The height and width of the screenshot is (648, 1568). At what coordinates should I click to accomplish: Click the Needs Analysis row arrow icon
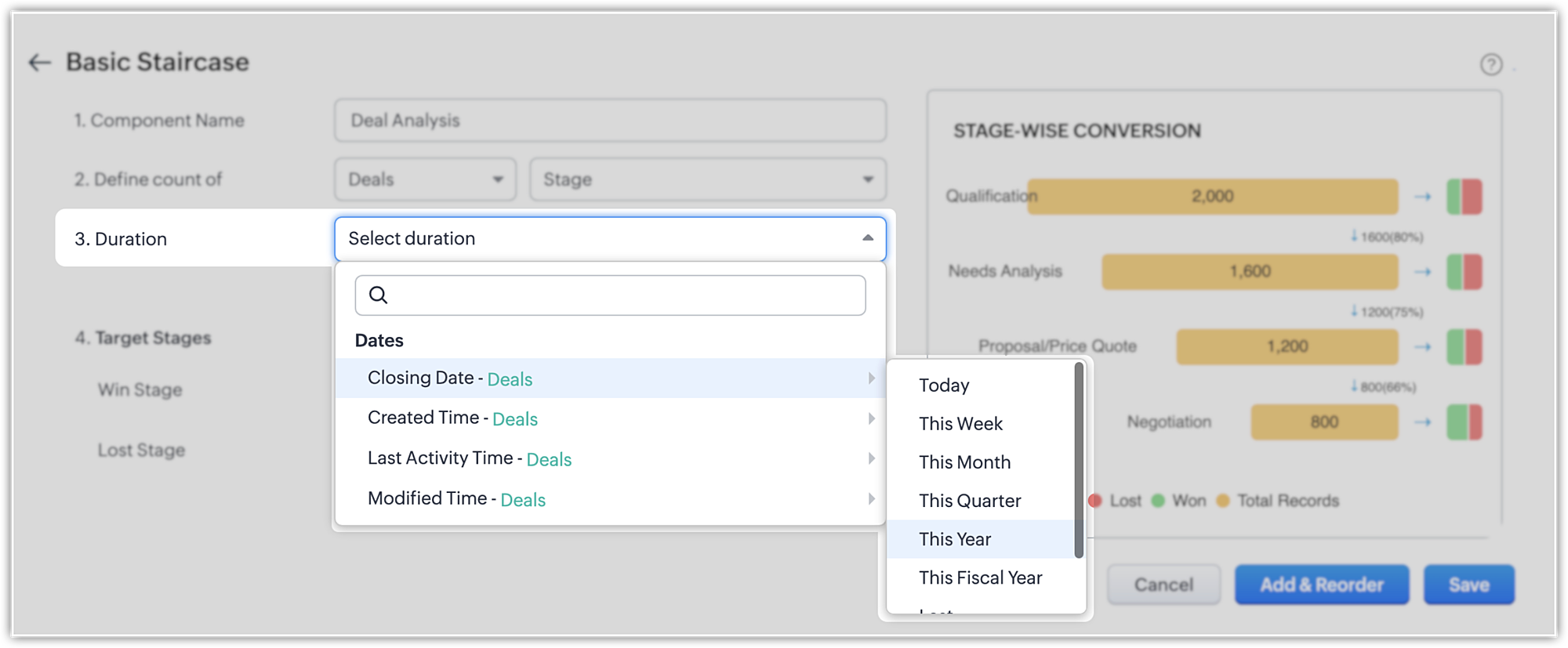pos(1422,272)
